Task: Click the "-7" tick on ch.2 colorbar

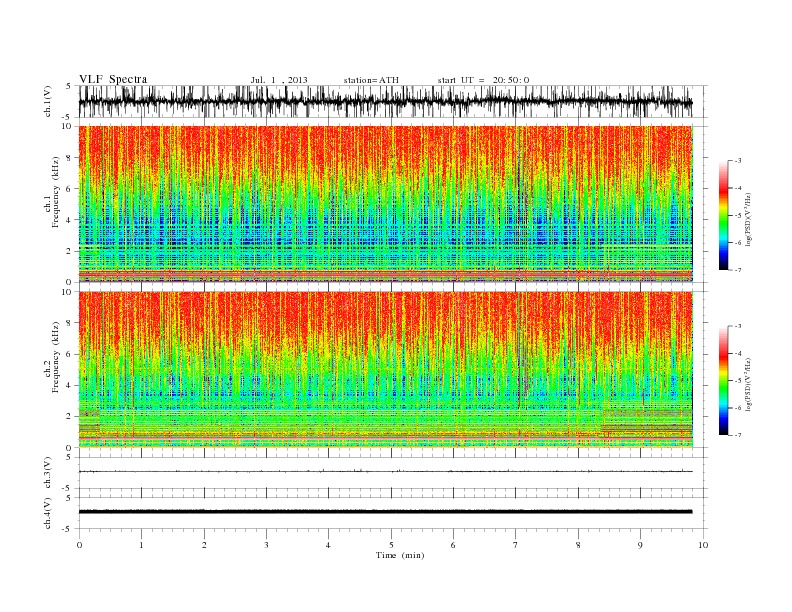Action: (738, 435)
